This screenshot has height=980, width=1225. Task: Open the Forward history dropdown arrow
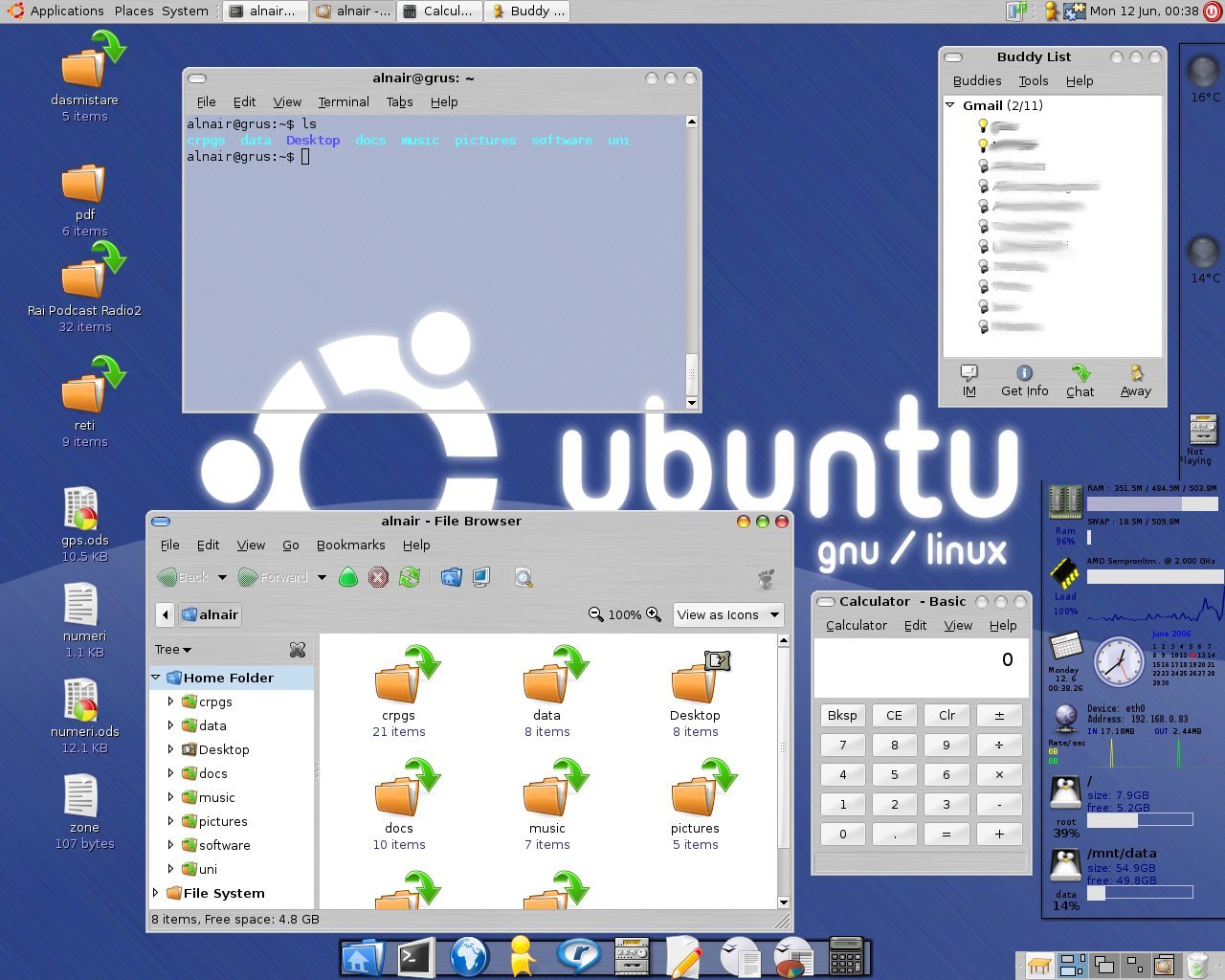click(x=322, y=577)
